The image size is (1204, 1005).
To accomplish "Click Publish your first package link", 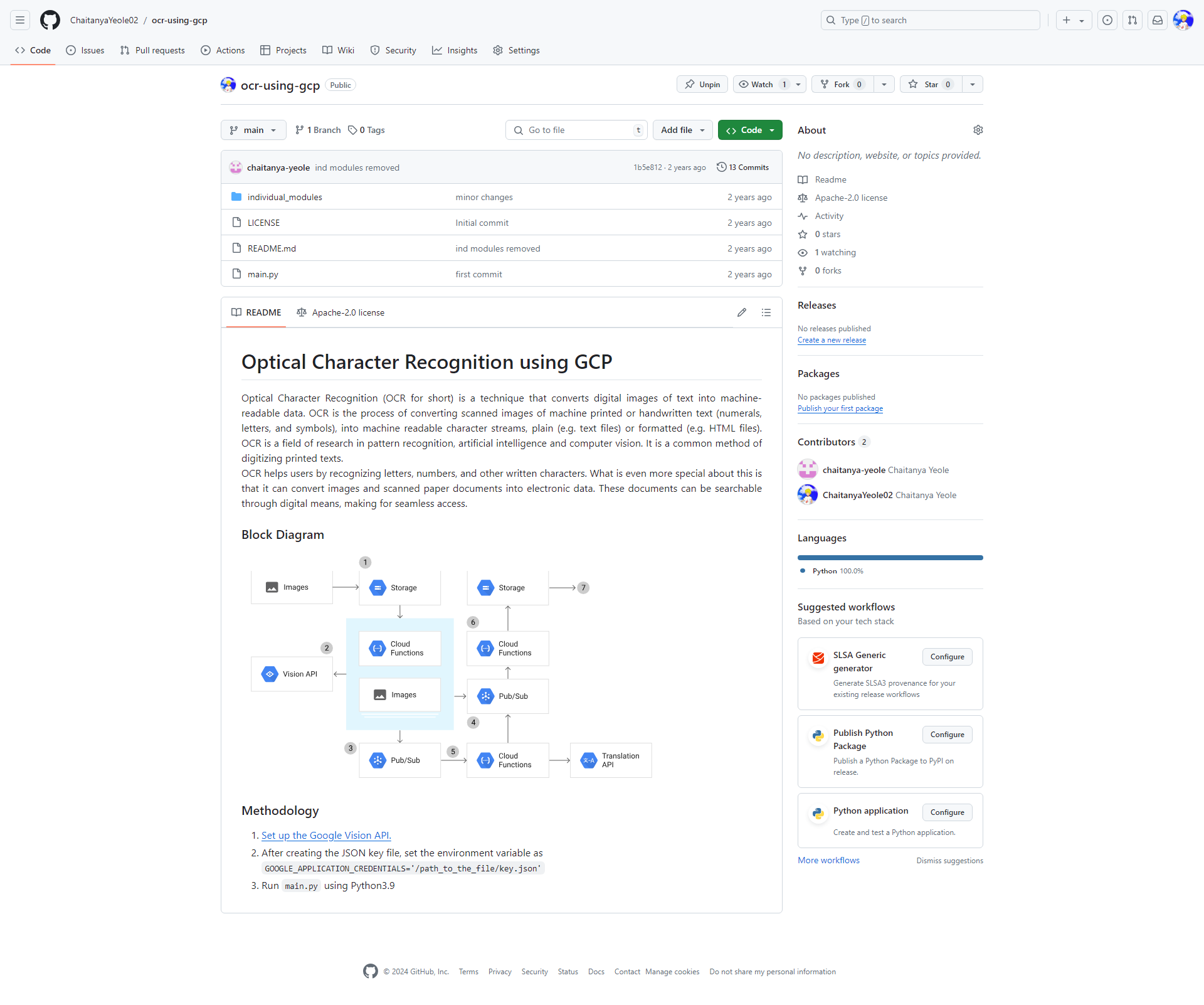I will [x=840, y=408].
